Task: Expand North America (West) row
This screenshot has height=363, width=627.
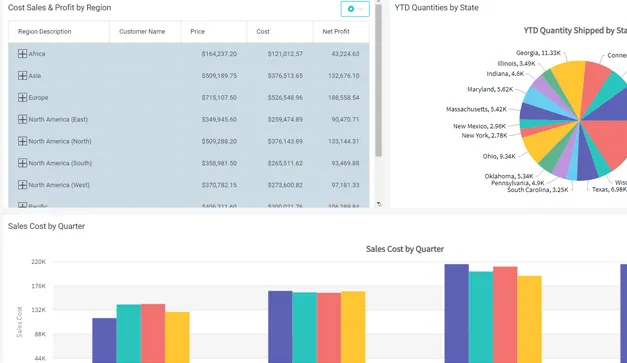Action: click(x=22, y=185)
